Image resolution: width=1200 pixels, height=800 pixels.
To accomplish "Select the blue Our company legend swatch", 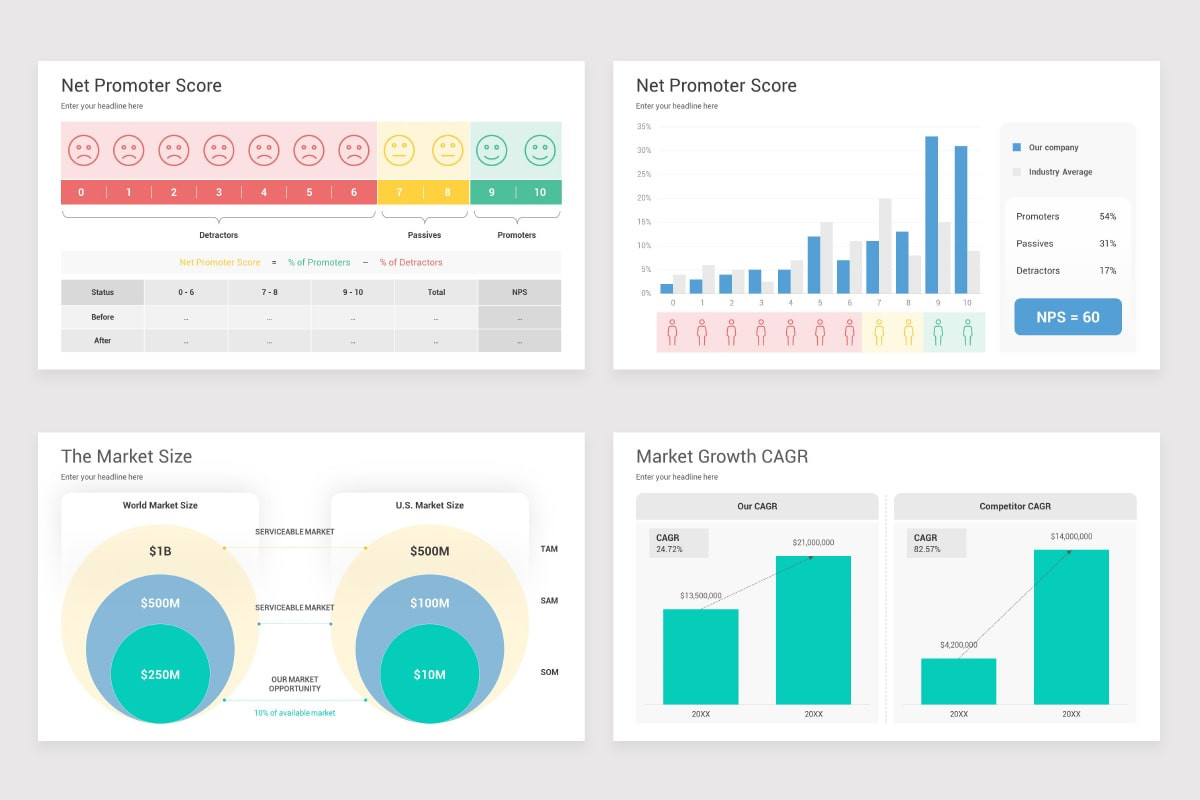I will tap(1017, 147).
